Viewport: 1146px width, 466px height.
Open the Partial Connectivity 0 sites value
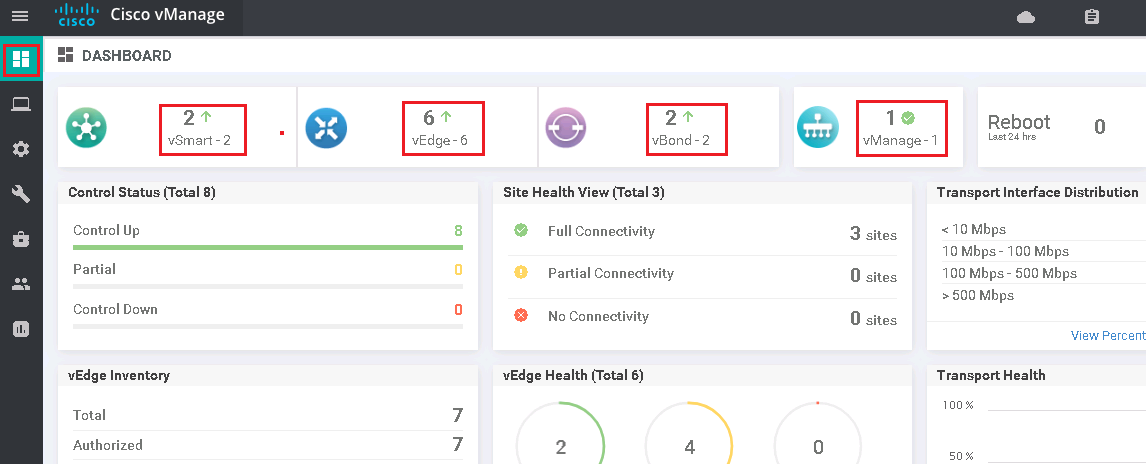click(873, 276)
